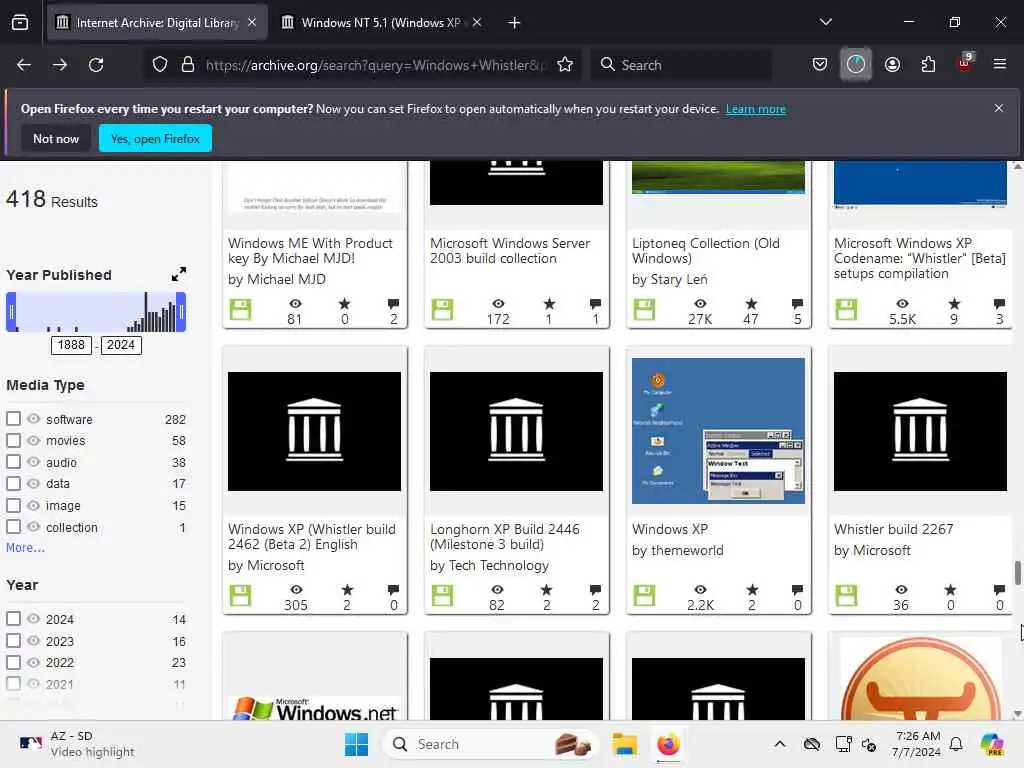Reload the current page
The image size is (1024, 768).
click(96, 65)
